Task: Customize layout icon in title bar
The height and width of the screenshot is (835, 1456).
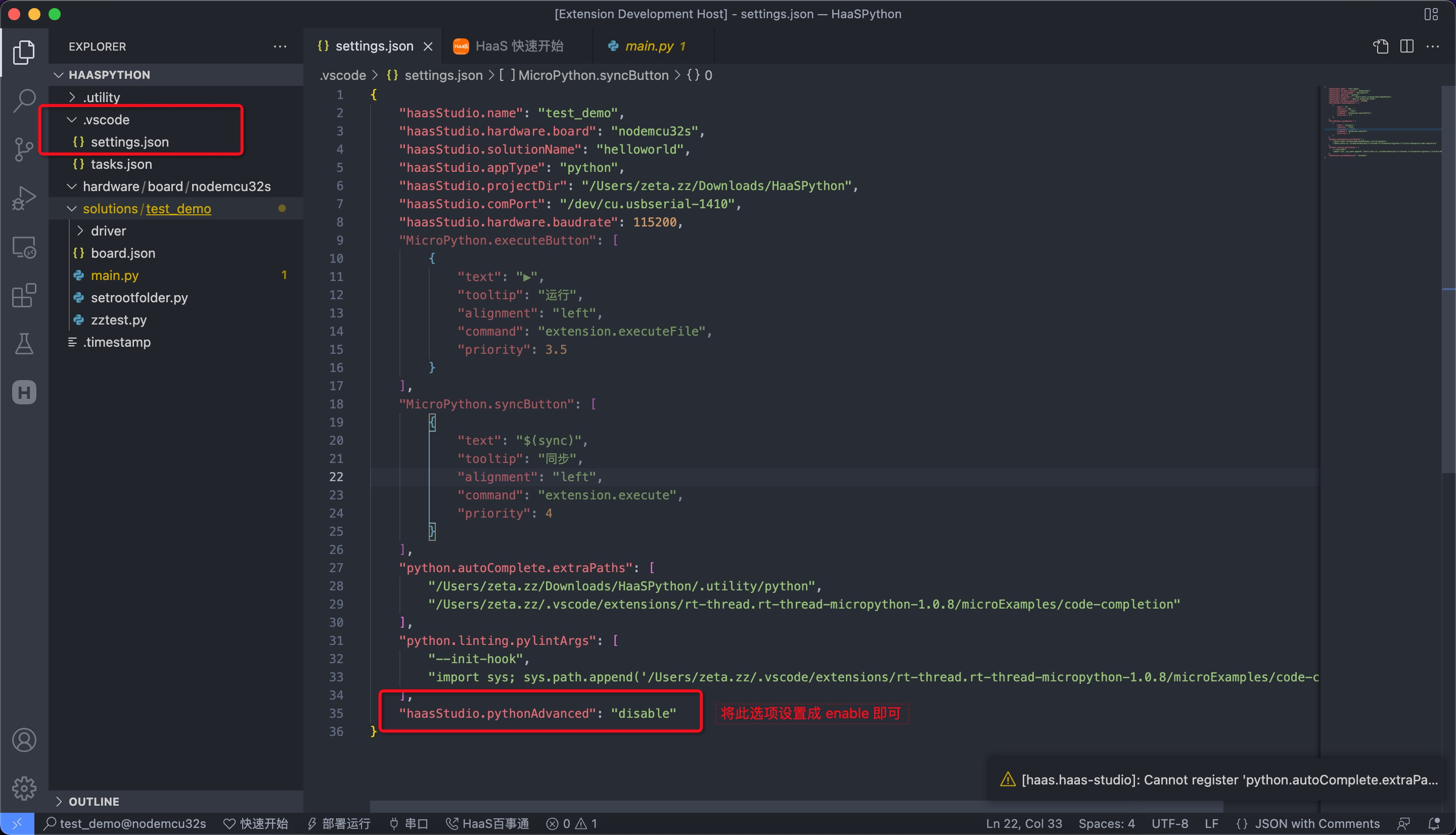Action: click(x=1431, y=14)
